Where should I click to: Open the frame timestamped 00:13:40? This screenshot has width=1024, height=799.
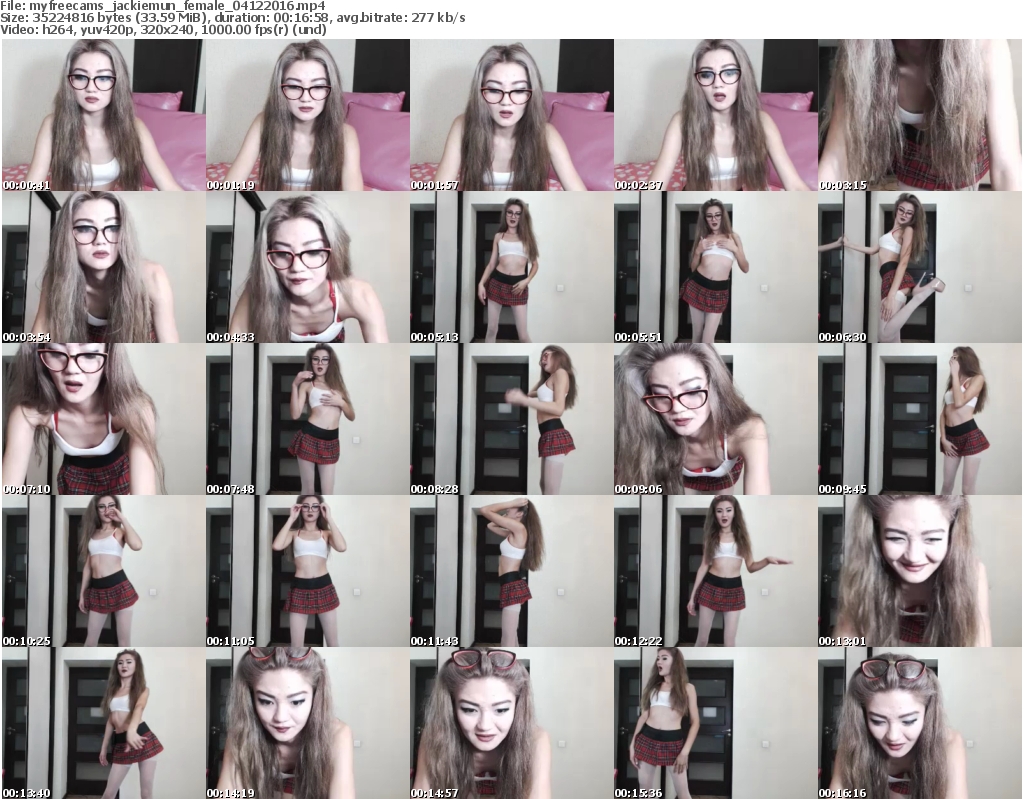103,723
